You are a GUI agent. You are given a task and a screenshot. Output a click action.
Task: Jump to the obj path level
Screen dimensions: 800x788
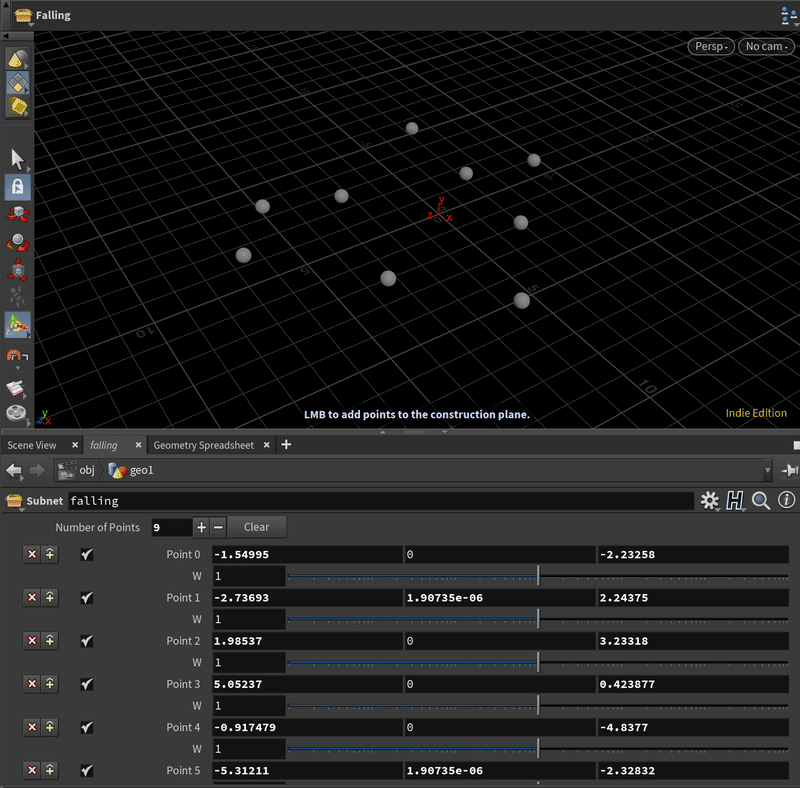click(x=77, y=470)
